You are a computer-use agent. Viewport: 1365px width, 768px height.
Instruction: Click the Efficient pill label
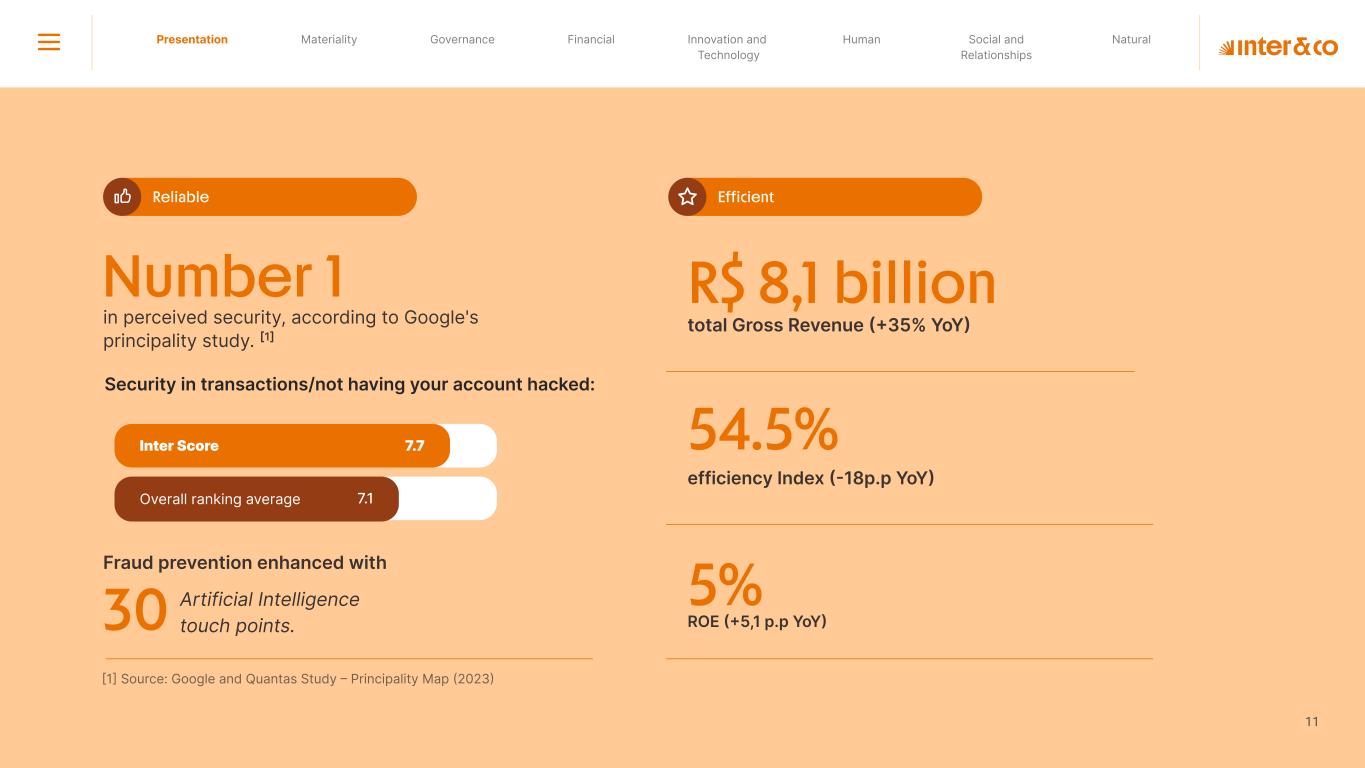[x=746, y=197]
